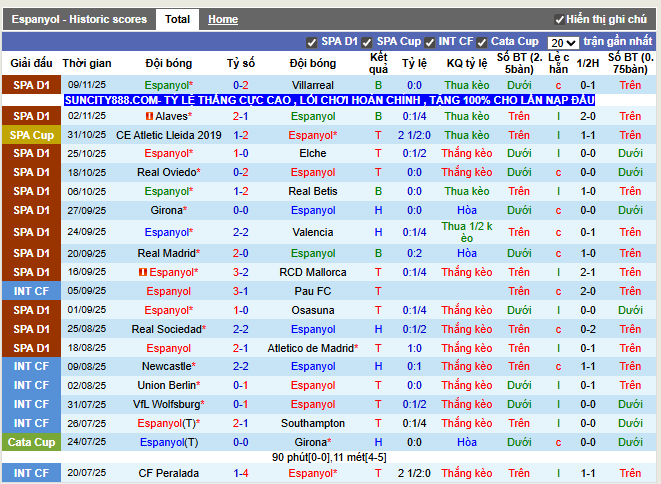Open the 0-2 score against Villarreal
The width and height of the screenshot is (661, 484).
[241, 85]
